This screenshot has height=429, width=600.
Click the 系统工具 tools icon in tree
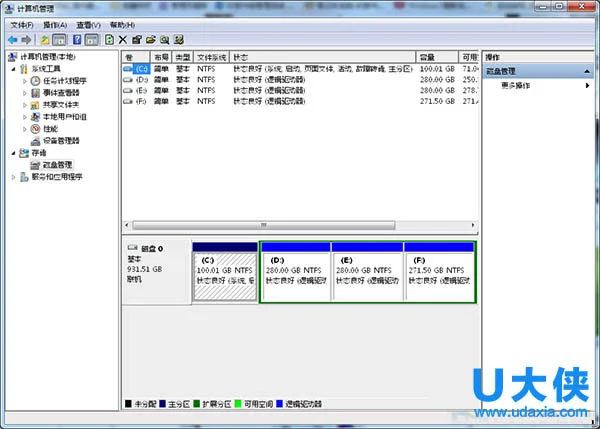[x=24, y=69]
